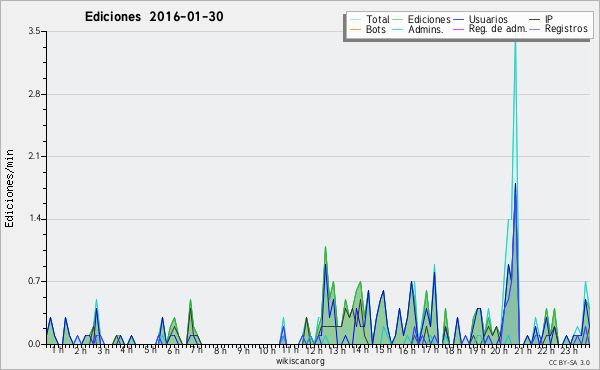Click the '21 h' x-axis label
The image size is (600, 370).
(523, 350)
